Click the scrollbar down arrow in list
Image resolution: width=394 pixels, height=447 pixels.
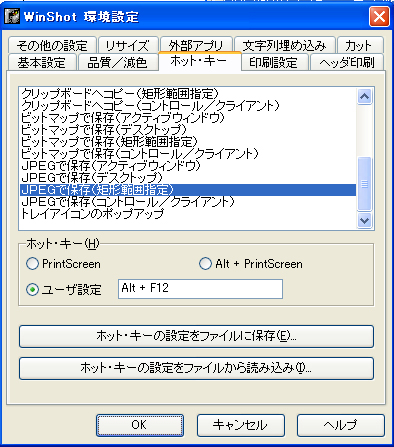[x=364, y=220]
